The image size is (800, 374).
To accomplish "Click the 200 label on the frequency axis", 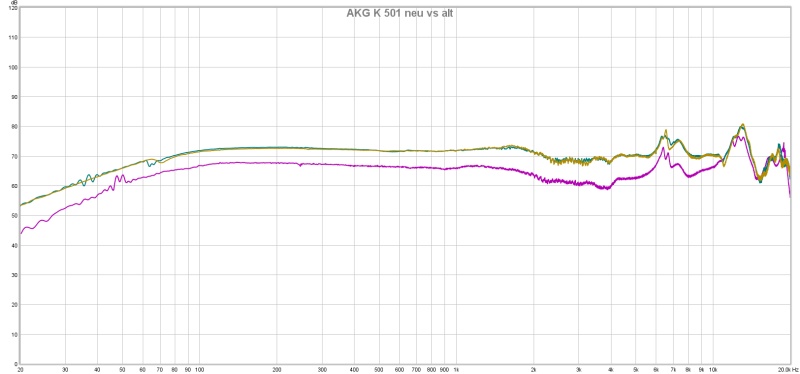I will tap(277, 369).
